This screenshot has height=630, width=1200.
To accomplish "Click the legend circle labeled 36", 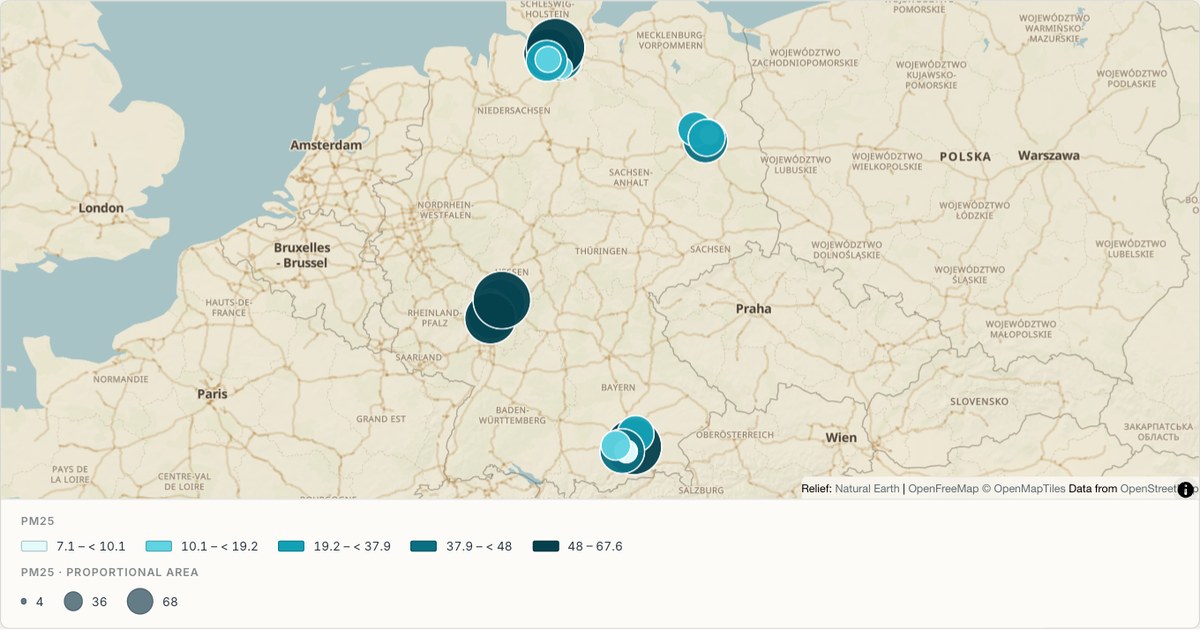I will [73, 601].
